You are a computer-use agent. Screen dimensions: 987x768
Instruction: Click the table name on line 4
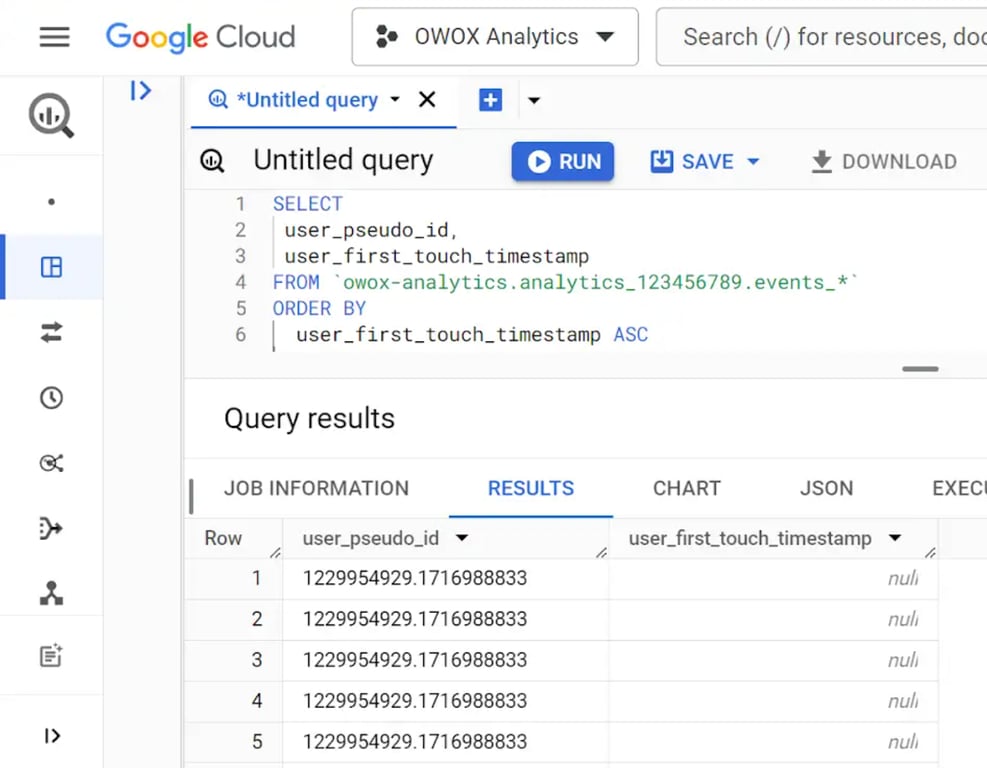point(594,282)
